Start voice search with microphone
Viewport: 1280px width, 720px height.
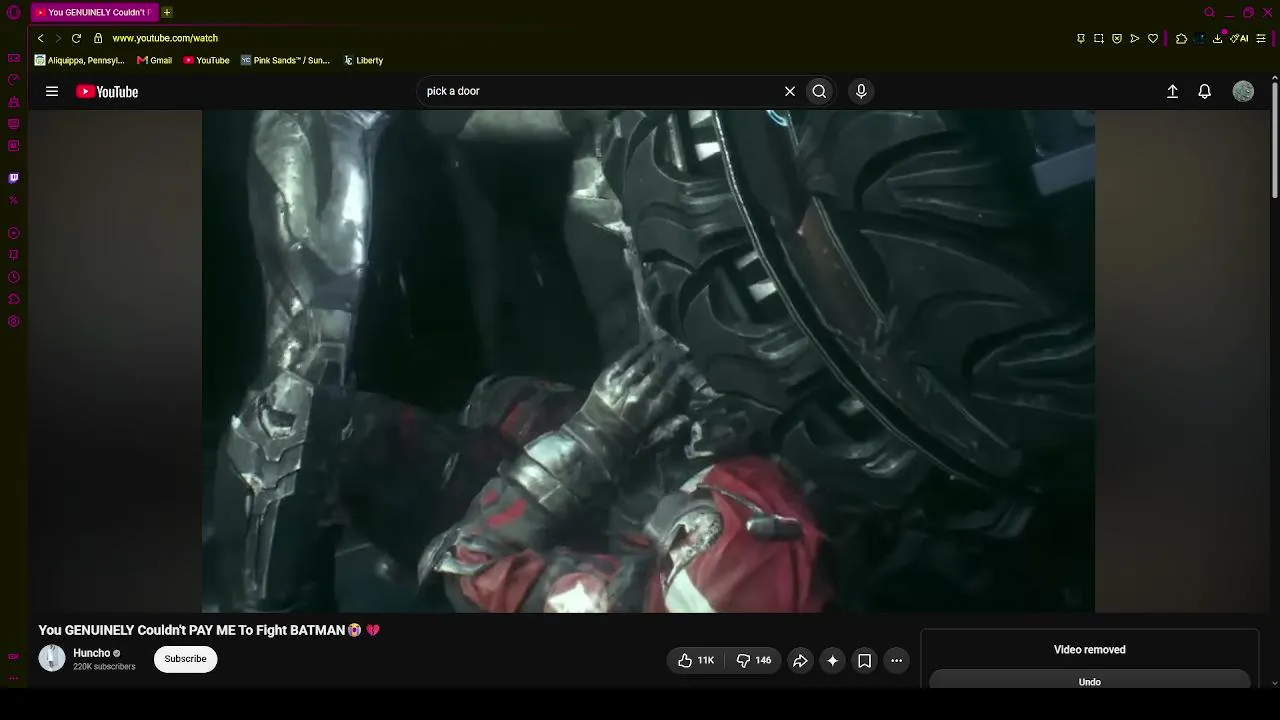[x=861, y=91]
